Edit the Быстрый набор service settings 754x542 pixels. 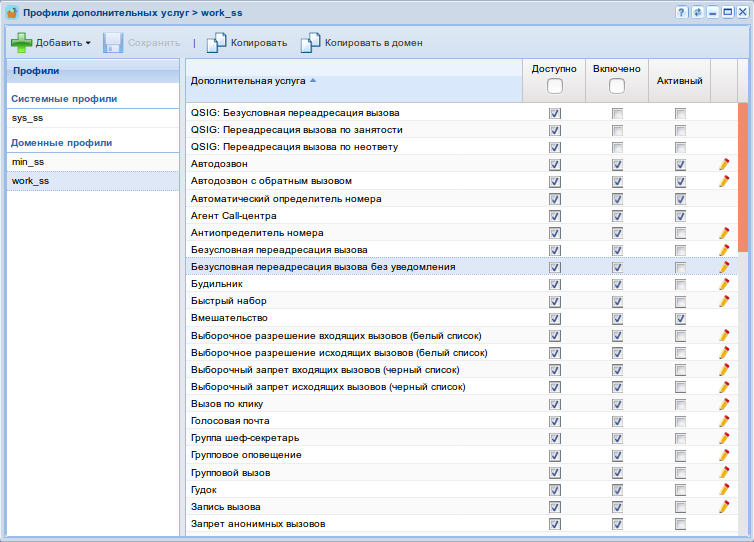click(724, 301)
